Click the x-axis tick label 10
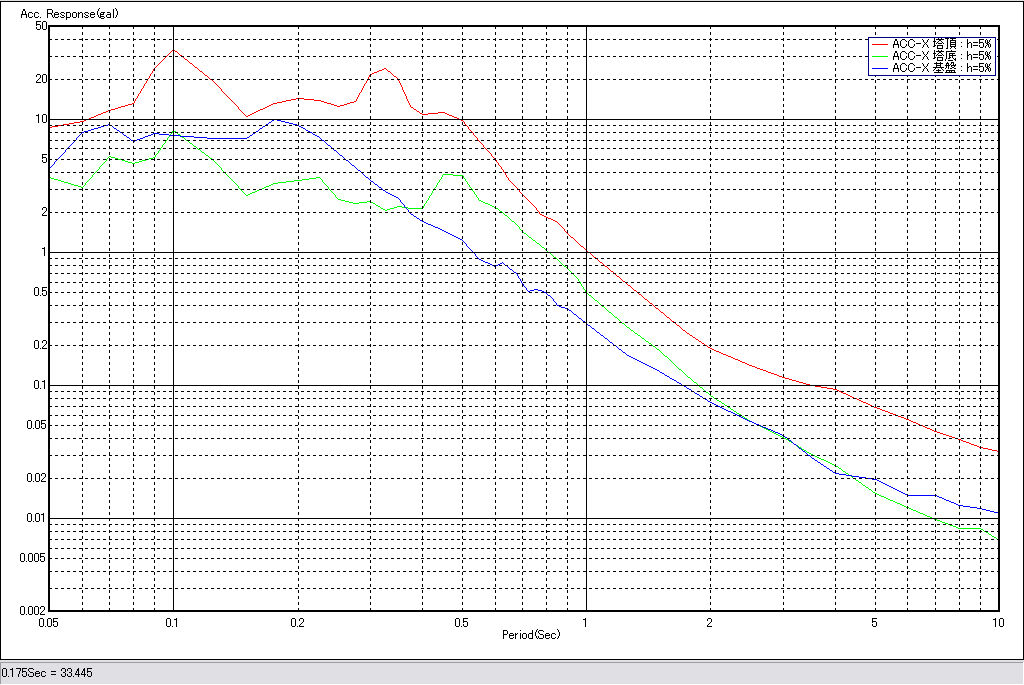This screenshot has height=685, width=1024. [x=996, y=622]
